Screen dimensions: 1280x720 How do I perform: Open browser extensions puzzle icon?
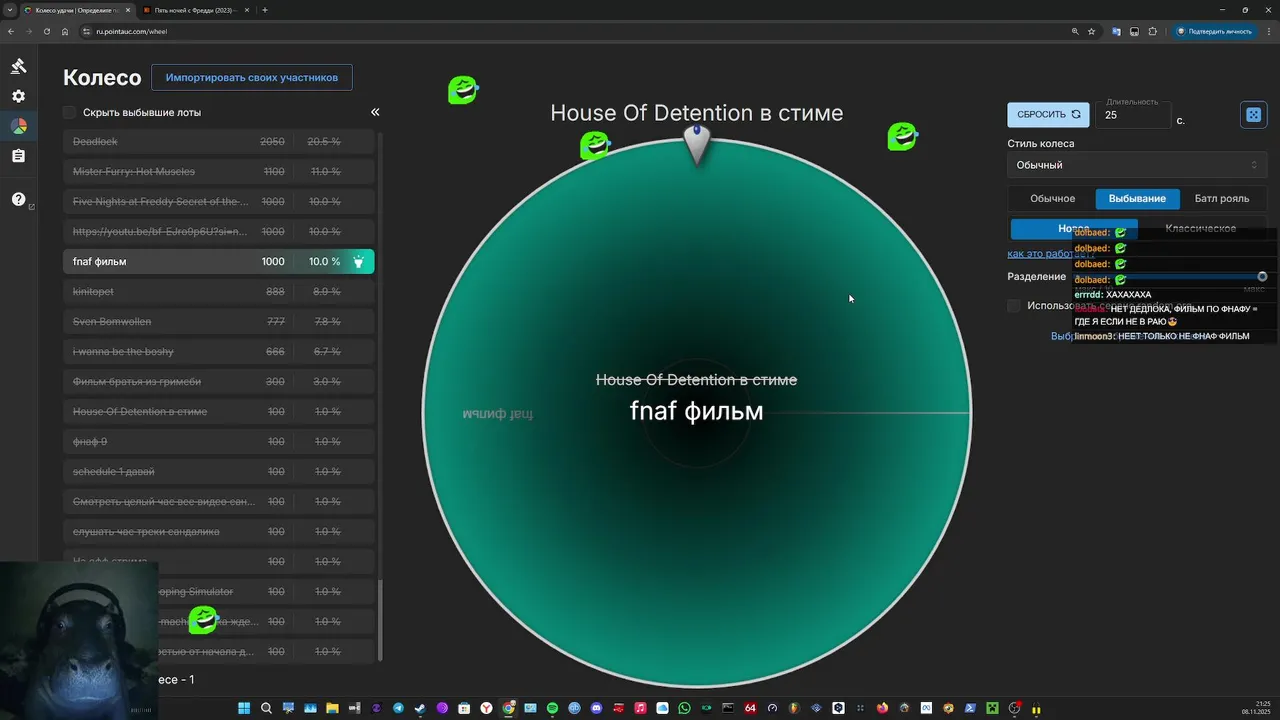[x=1153, y=31]
